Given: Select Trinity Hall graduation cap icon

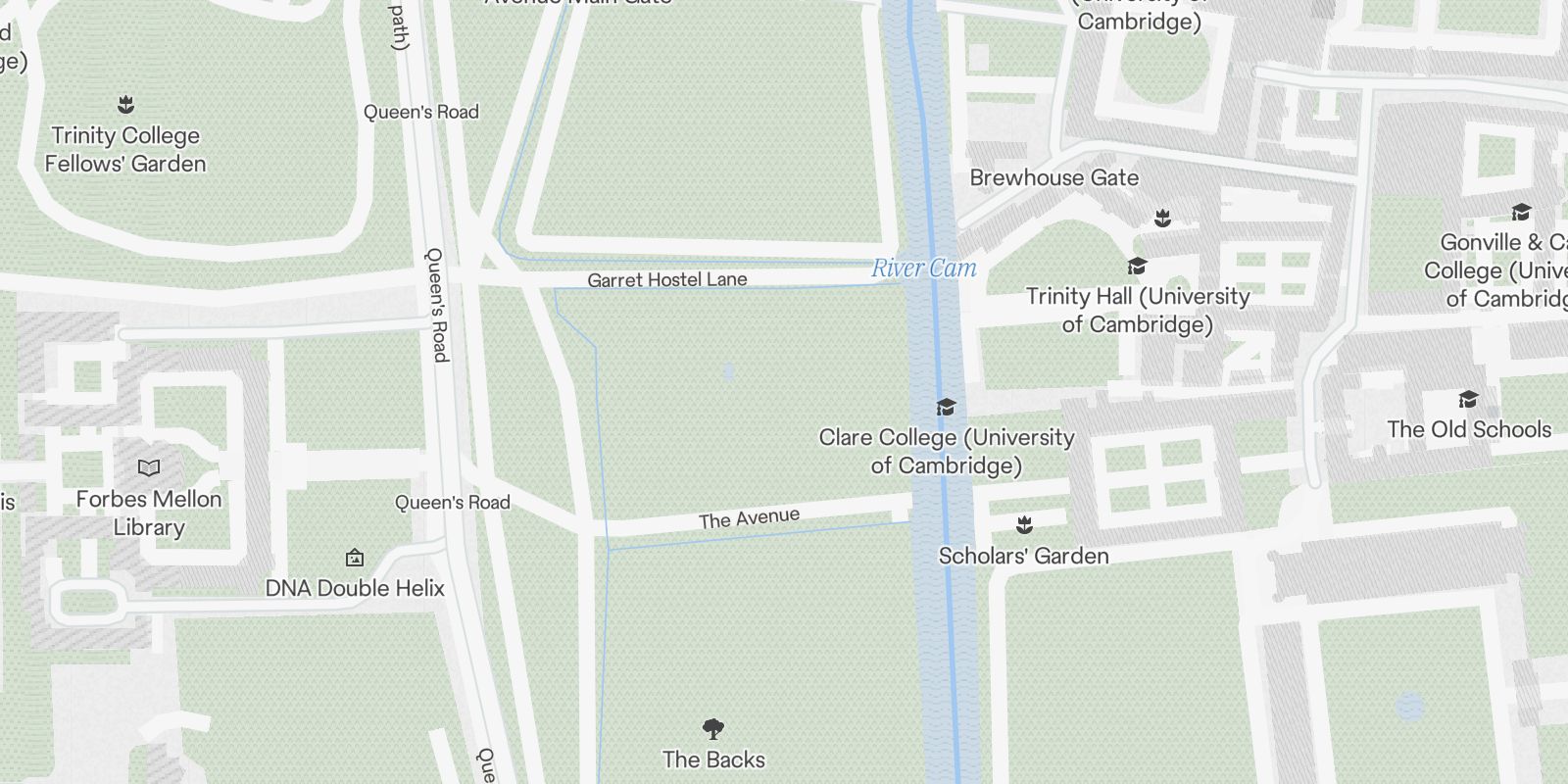Looking at the screenshot, I should pos(1137,266).
